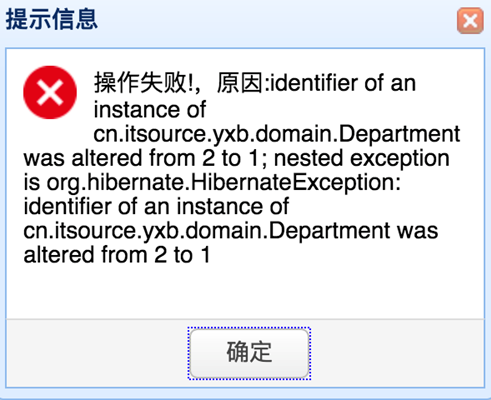The image size is (491, 400).
Task: Click the 提示信息 dialog title text
Action: pyautogui.click(x=52, y=19)
